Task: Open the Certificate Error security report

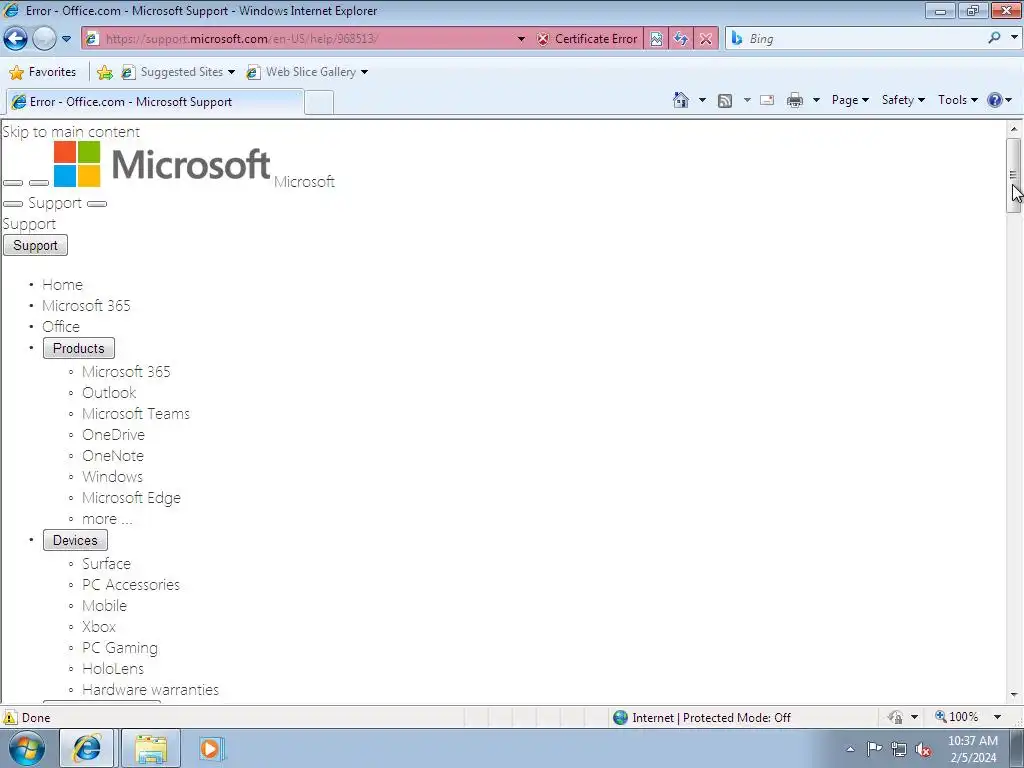Action: pyautogui.click(x=587, y=39)
